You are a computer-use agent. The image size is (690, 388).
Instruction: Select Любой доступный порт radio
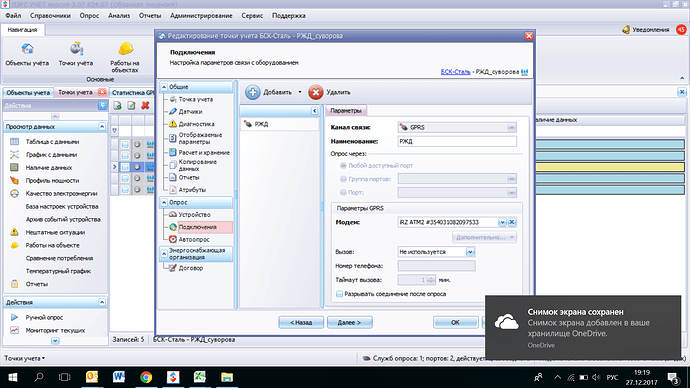[x=343, y=166]
